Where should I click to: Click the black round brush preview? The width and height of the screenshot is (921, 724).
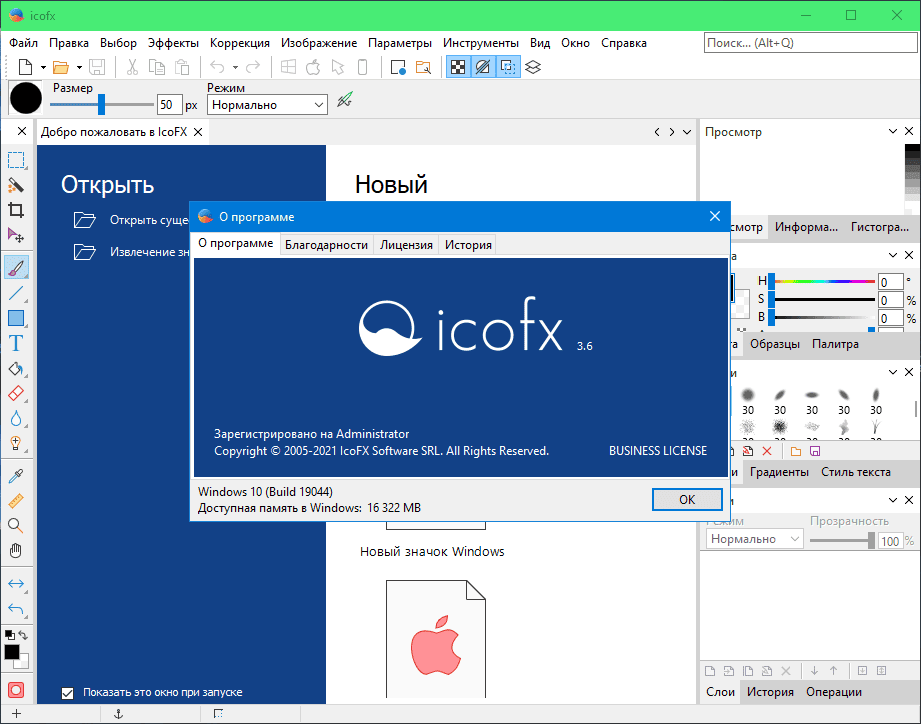(26, 98)
